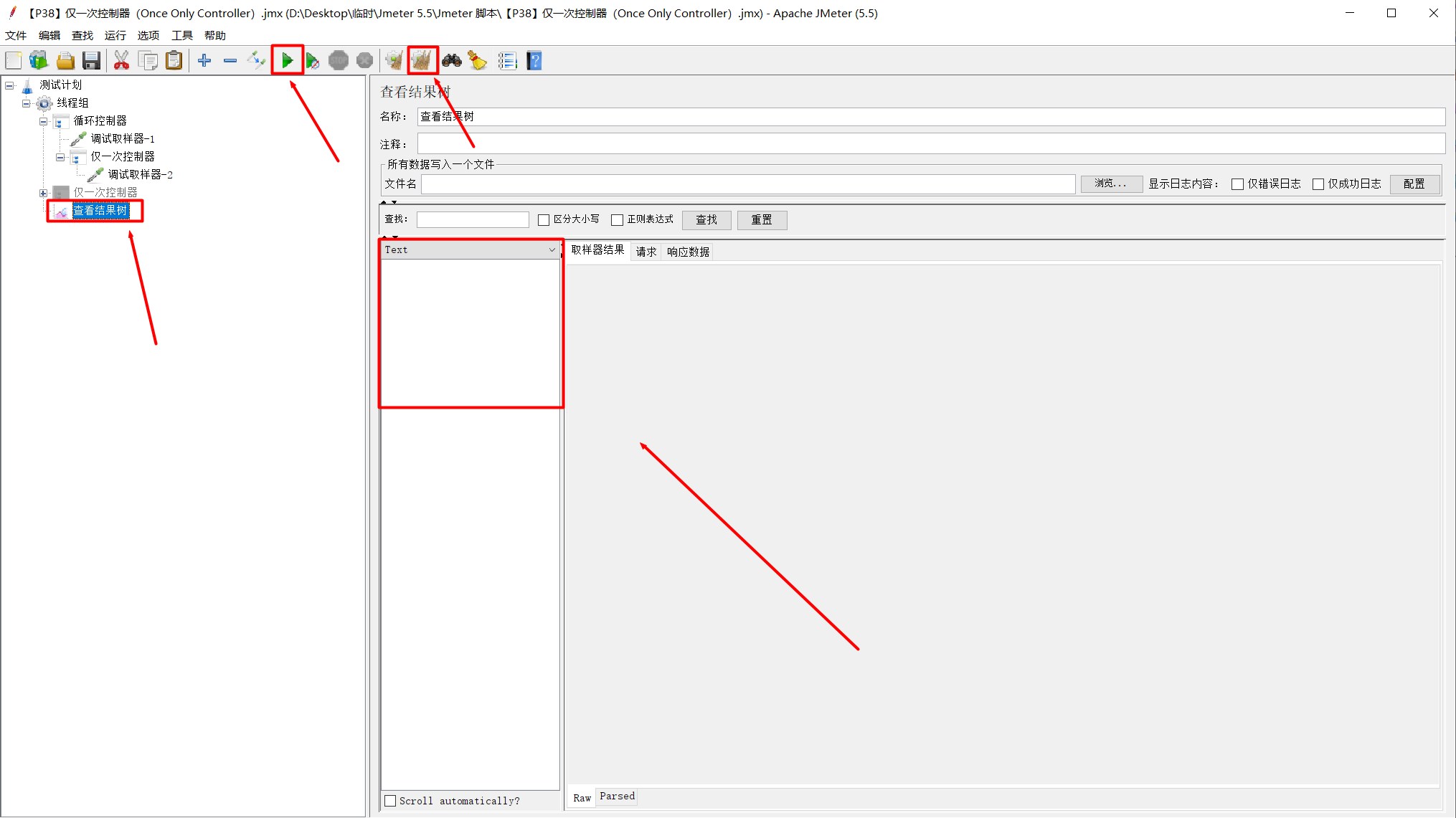Expand the disabled 仅一次控制器 node
This screenshot has width=1456, height=818.
(43, 193)
